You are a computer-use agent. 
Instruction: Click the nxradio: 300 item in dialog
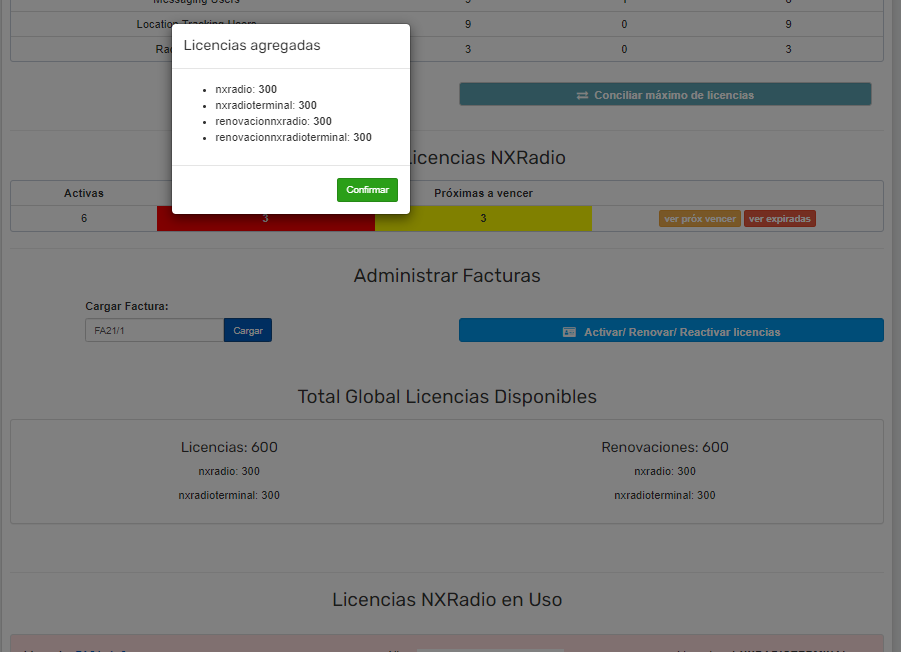point(246,89)
